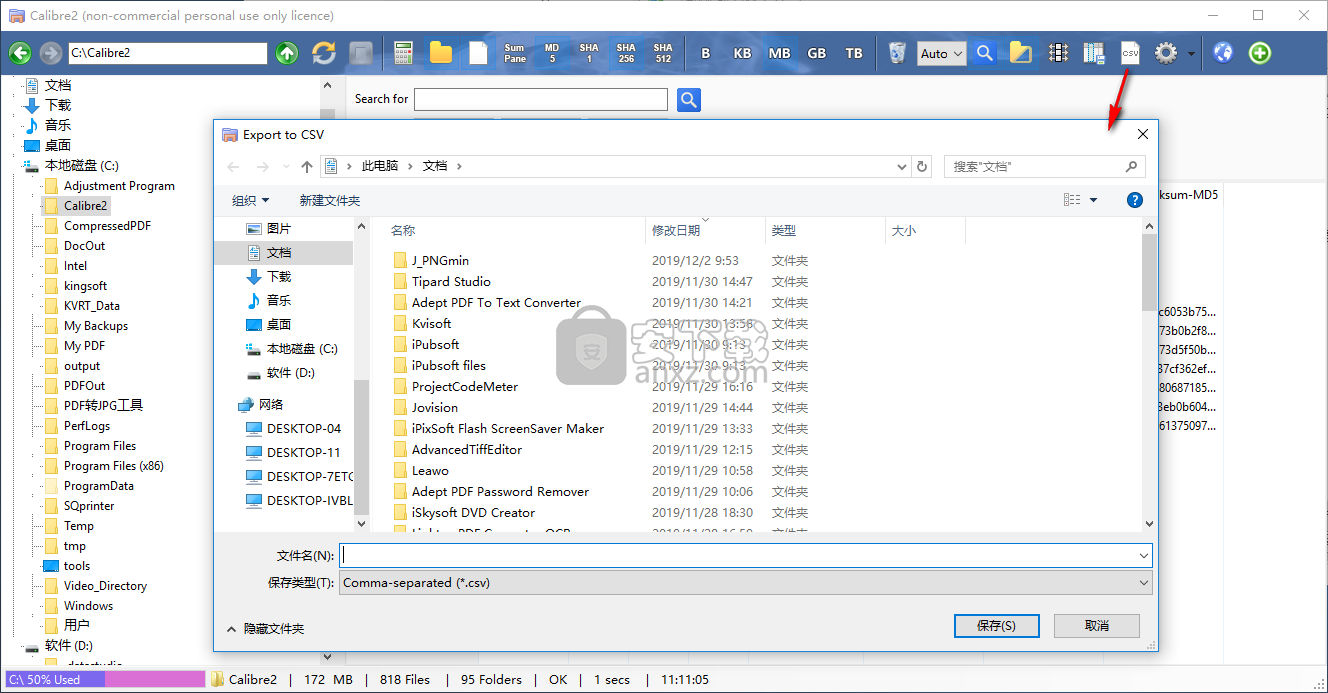Click dialog refresh address button
The image size is (1328, 693).
click(x=922, y=167)
